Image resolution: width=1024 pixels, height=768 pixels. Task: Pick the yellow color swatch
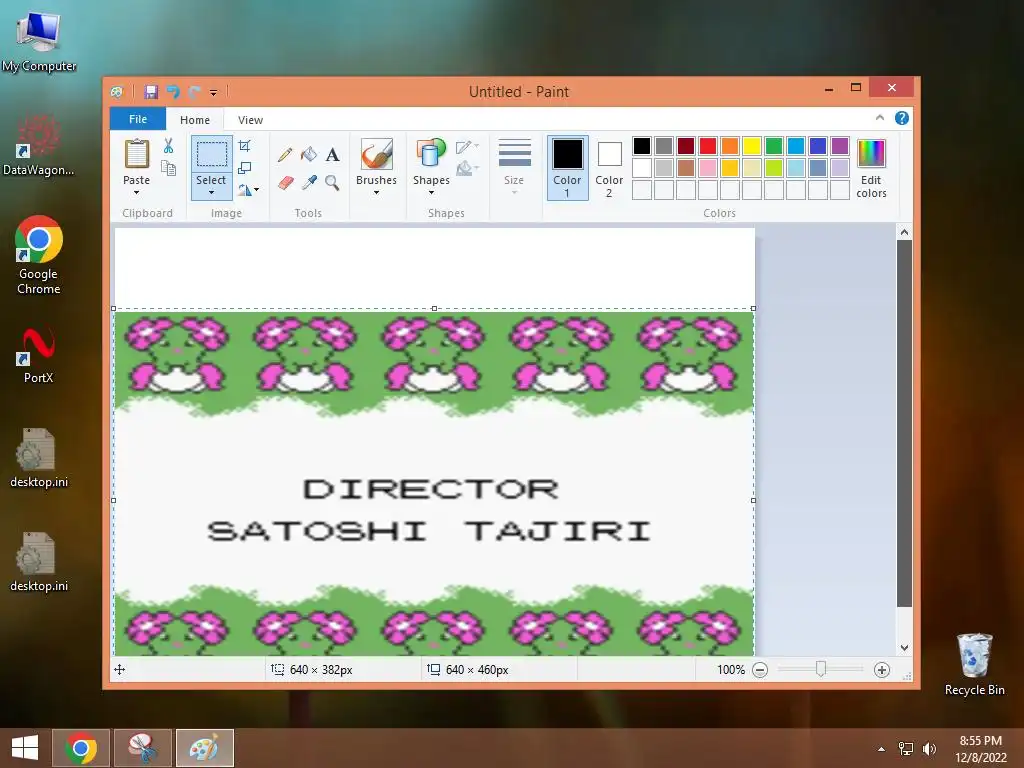click(x=752, y=146)
